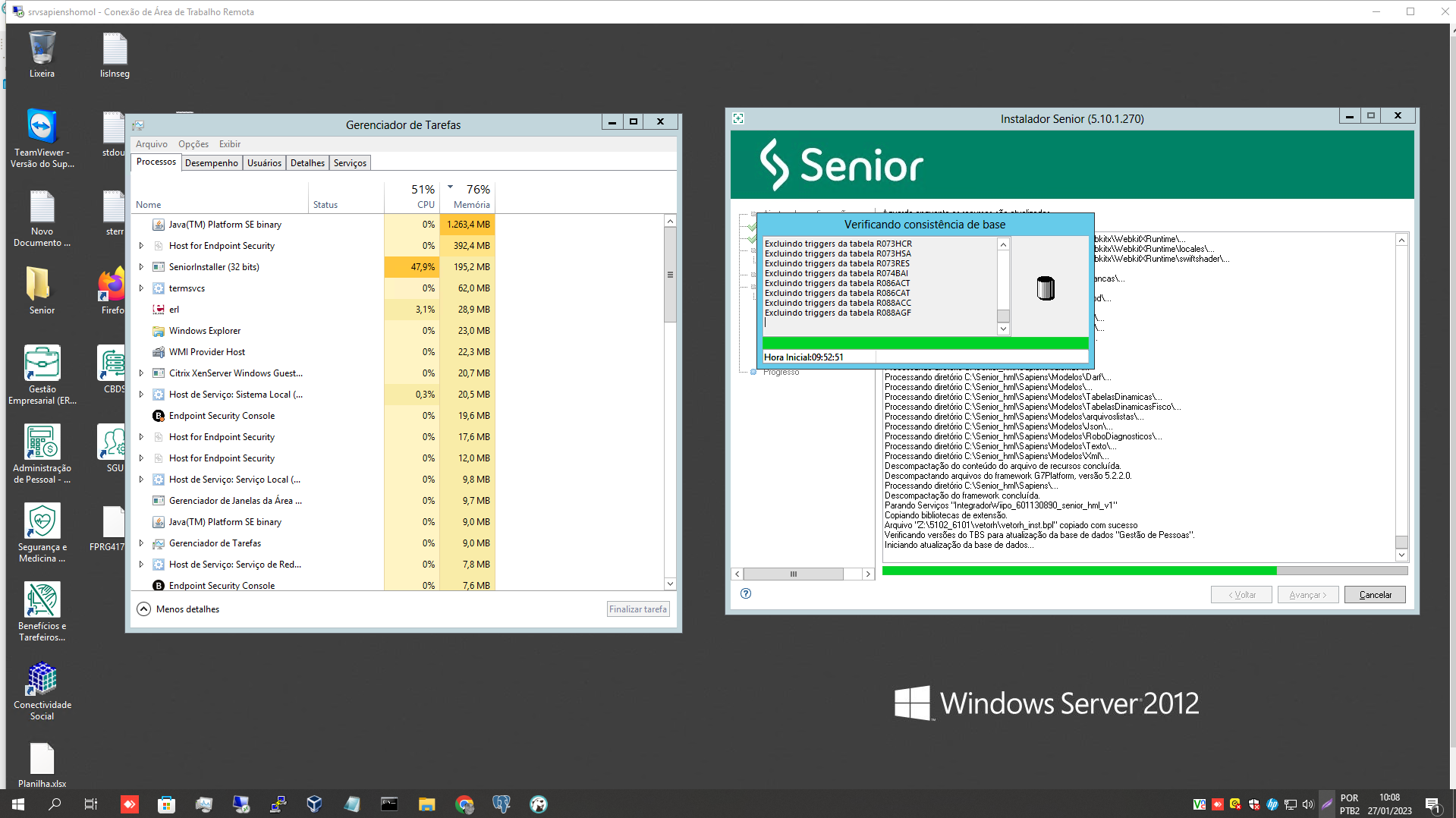Select WMI Provider Host process

point(314,352)
